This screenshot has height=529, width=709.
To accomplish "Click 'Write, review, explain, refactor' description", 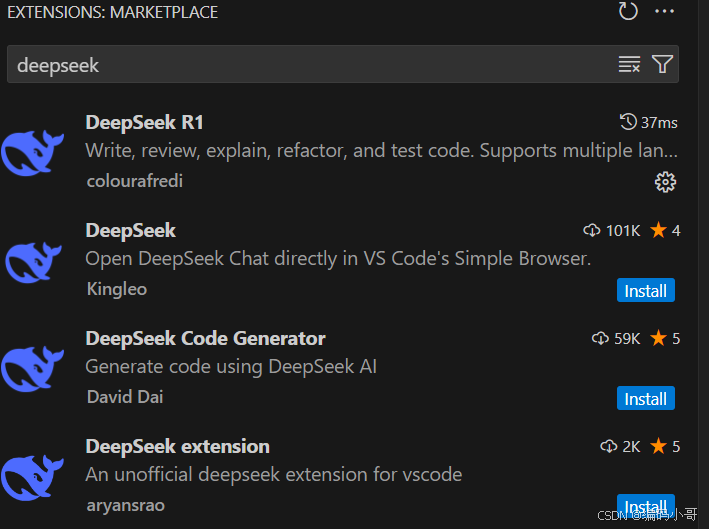I will click(382, 151).
